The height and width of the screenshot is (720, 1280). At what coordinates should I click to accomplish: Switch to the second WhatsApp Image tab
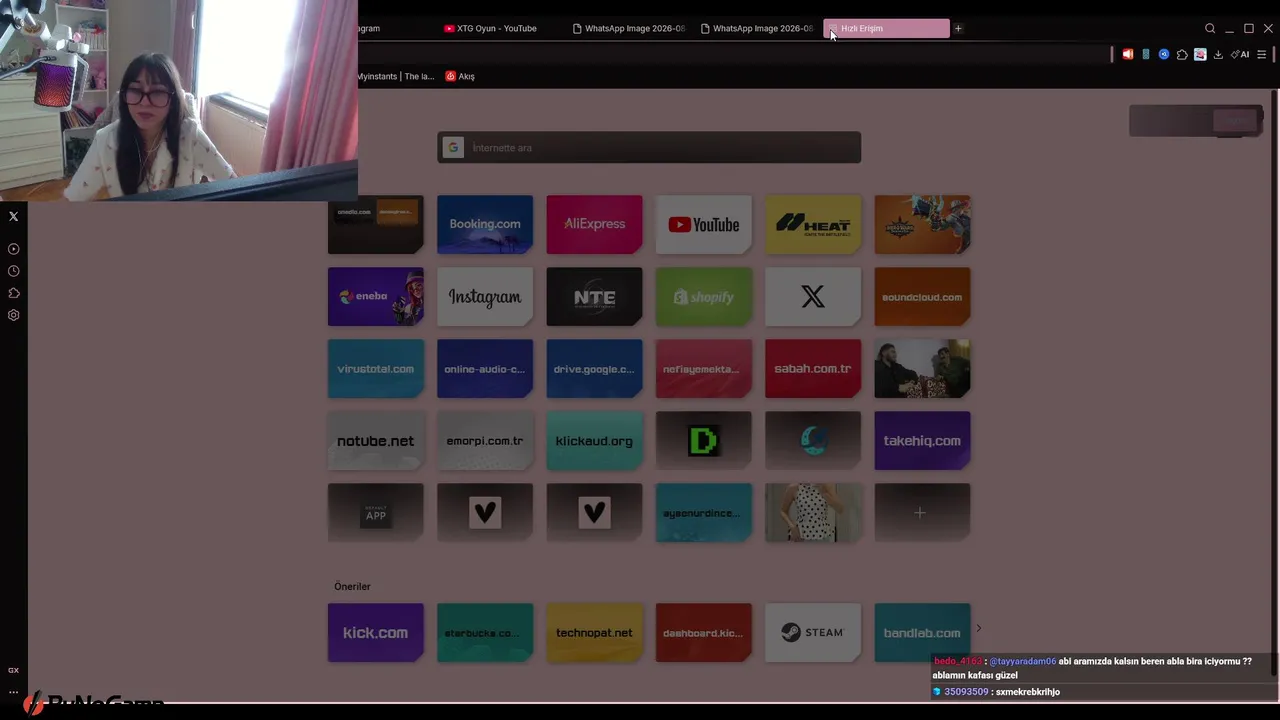coord(757,28)
